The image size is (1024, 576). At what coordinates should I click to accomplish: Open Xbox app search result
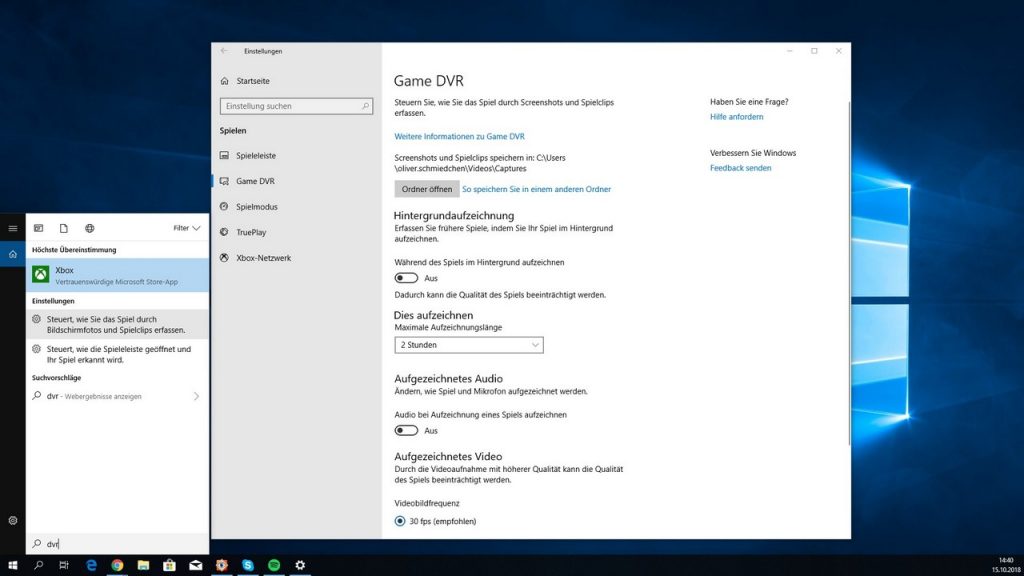(x=118, y=275)
